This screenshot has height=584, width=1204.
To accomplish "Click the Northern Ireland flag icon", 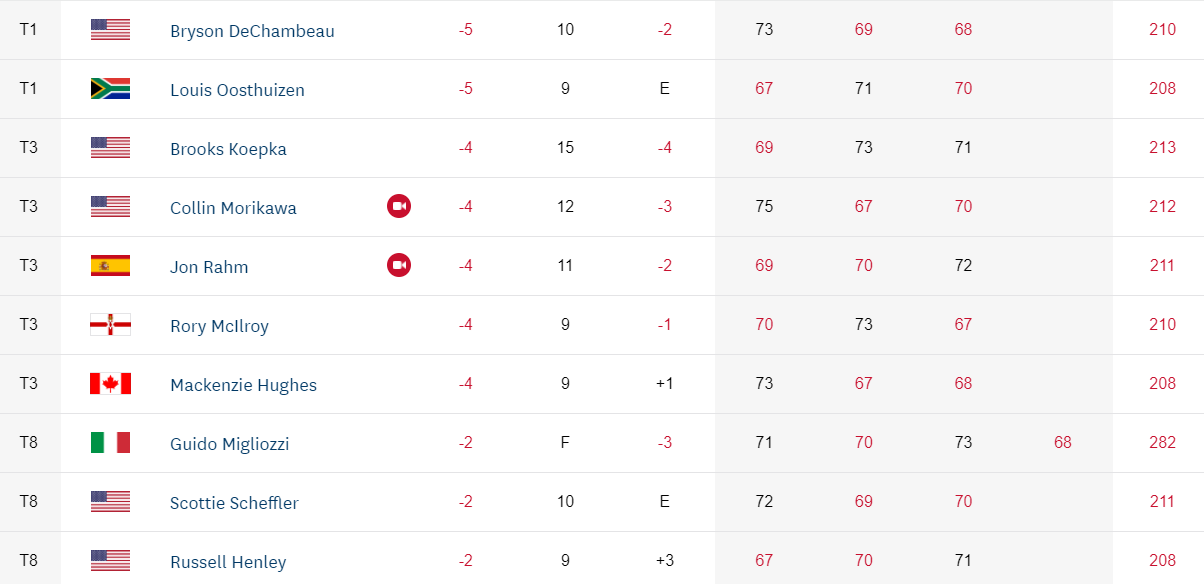I will [110, 325].
